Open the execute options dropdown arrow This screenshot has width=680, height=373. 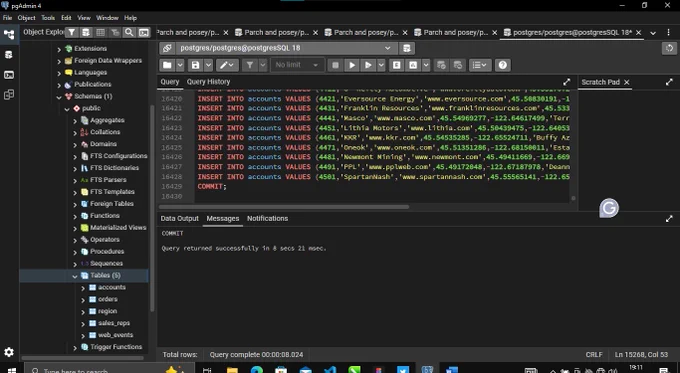point(381,65)
